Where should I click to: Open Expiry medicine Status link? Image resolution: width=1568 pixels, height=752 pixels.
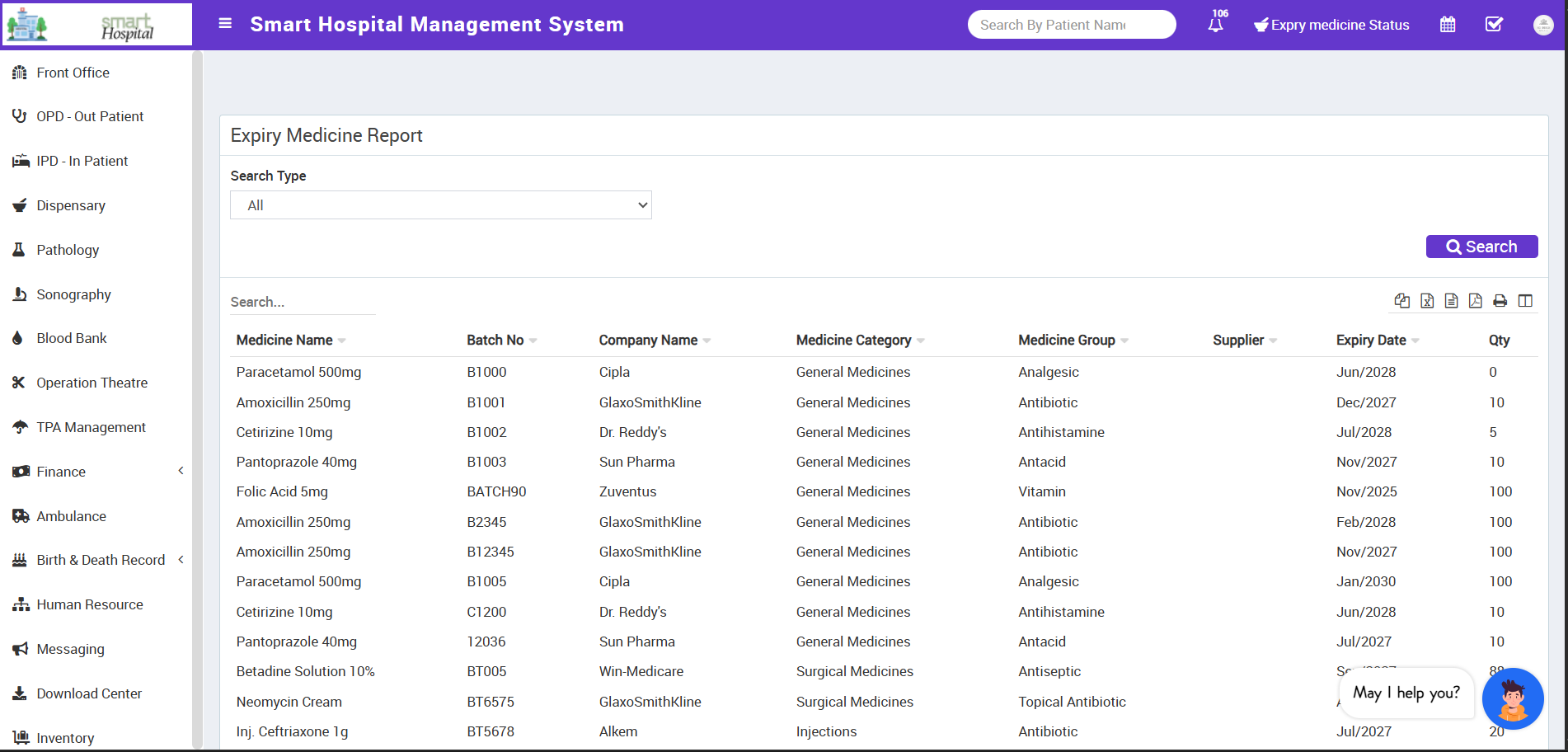click(1331, 25)
